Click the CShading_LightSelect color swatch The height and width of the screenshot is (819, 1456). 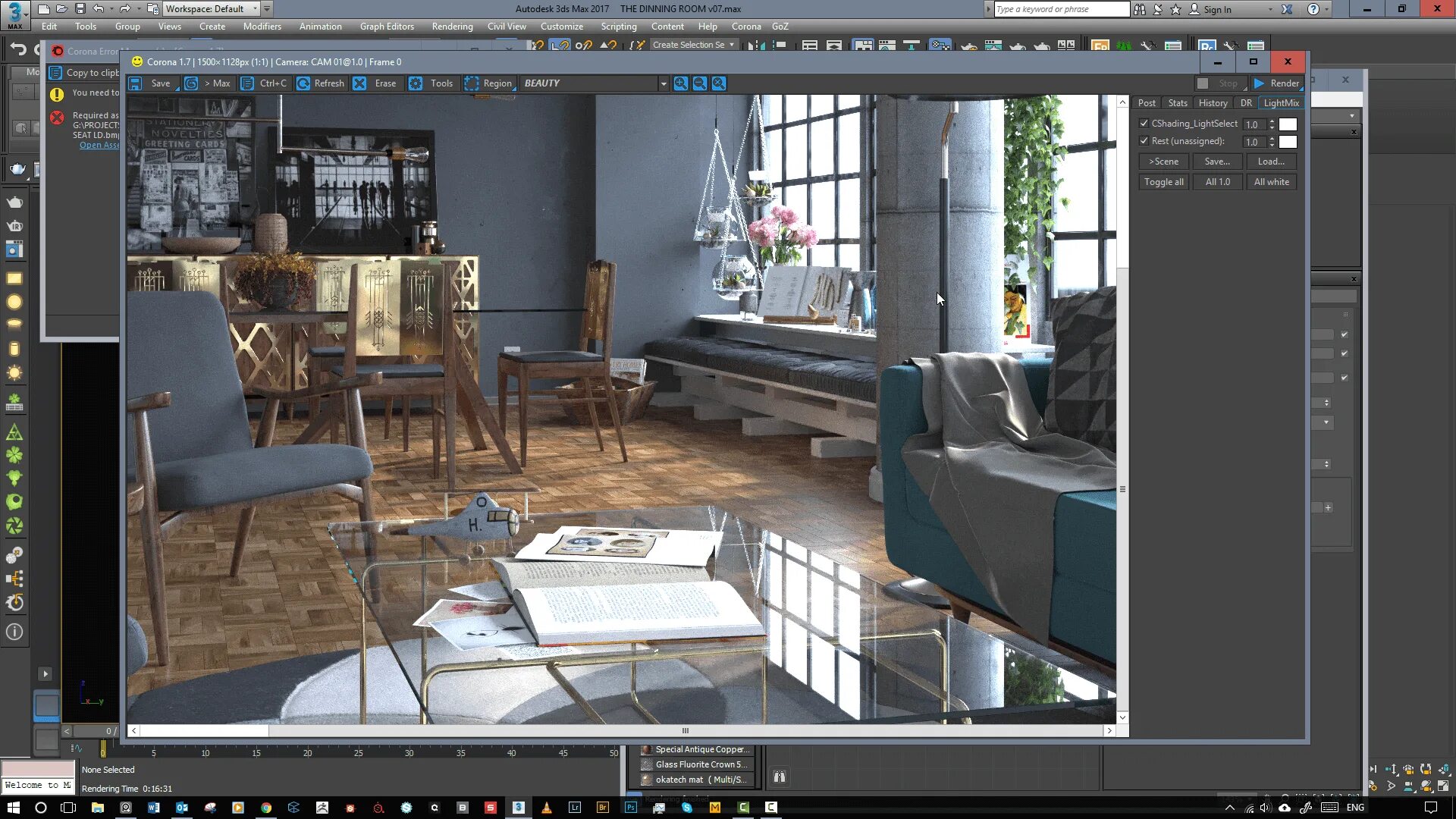click(1288, 124)
